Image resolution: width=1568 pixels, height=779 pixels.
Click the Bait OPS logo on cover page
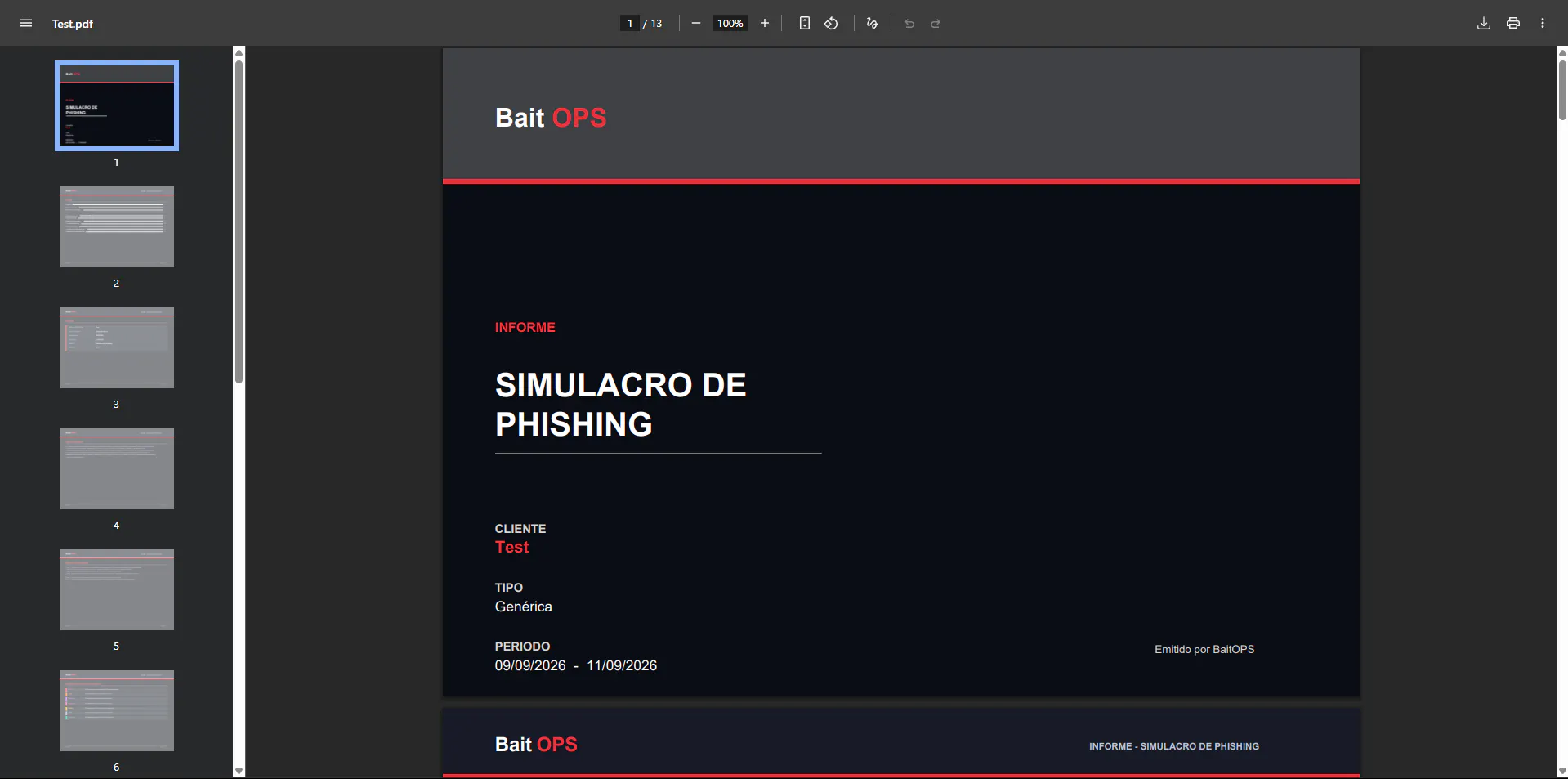[x=551, y=118]
